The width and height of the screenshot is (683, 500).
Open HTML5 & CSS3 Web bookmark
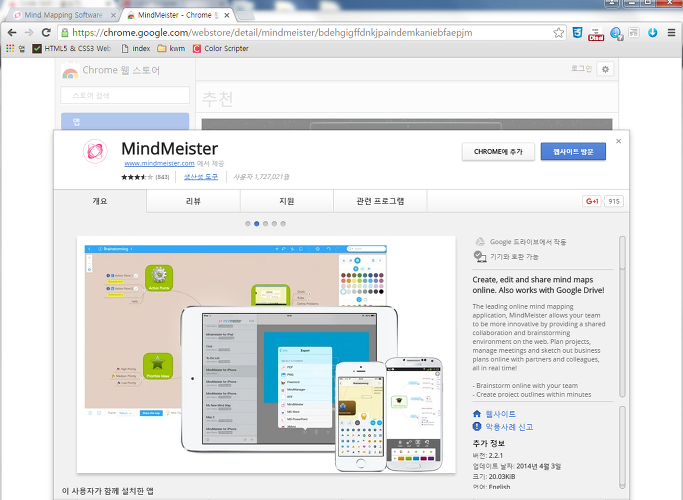click(x=72, y=48)
